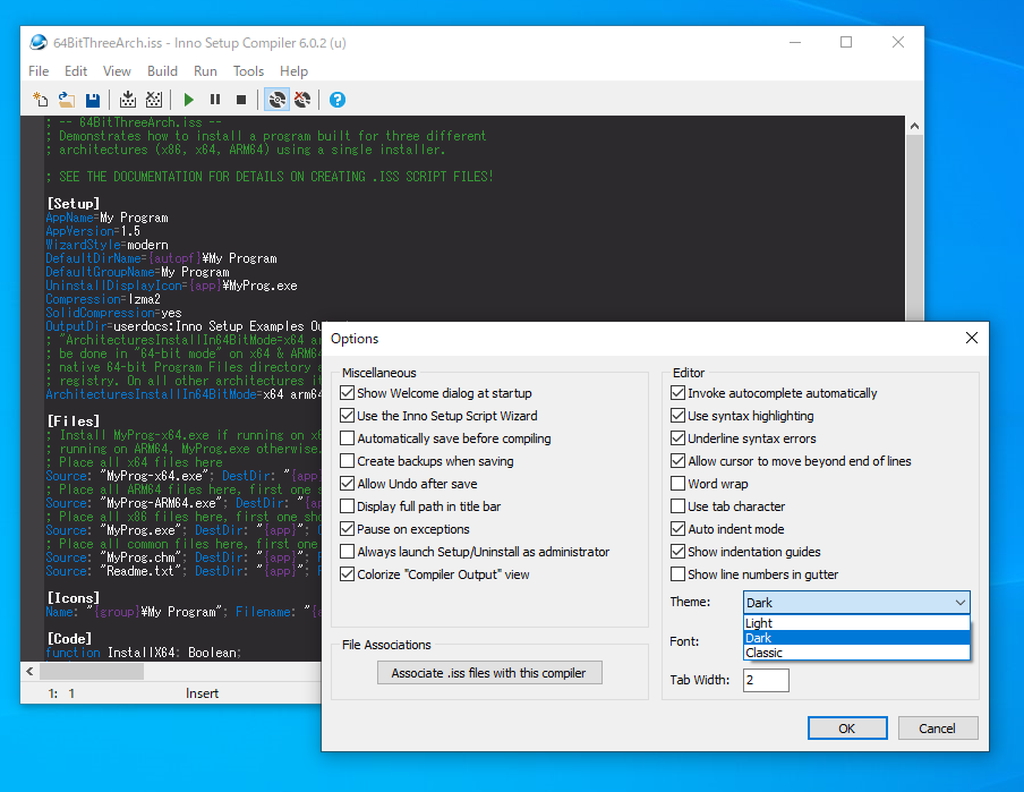This screenshot has width=1024, height=792.
Task: Open the Run menu
Action: [x=205, y=71]
